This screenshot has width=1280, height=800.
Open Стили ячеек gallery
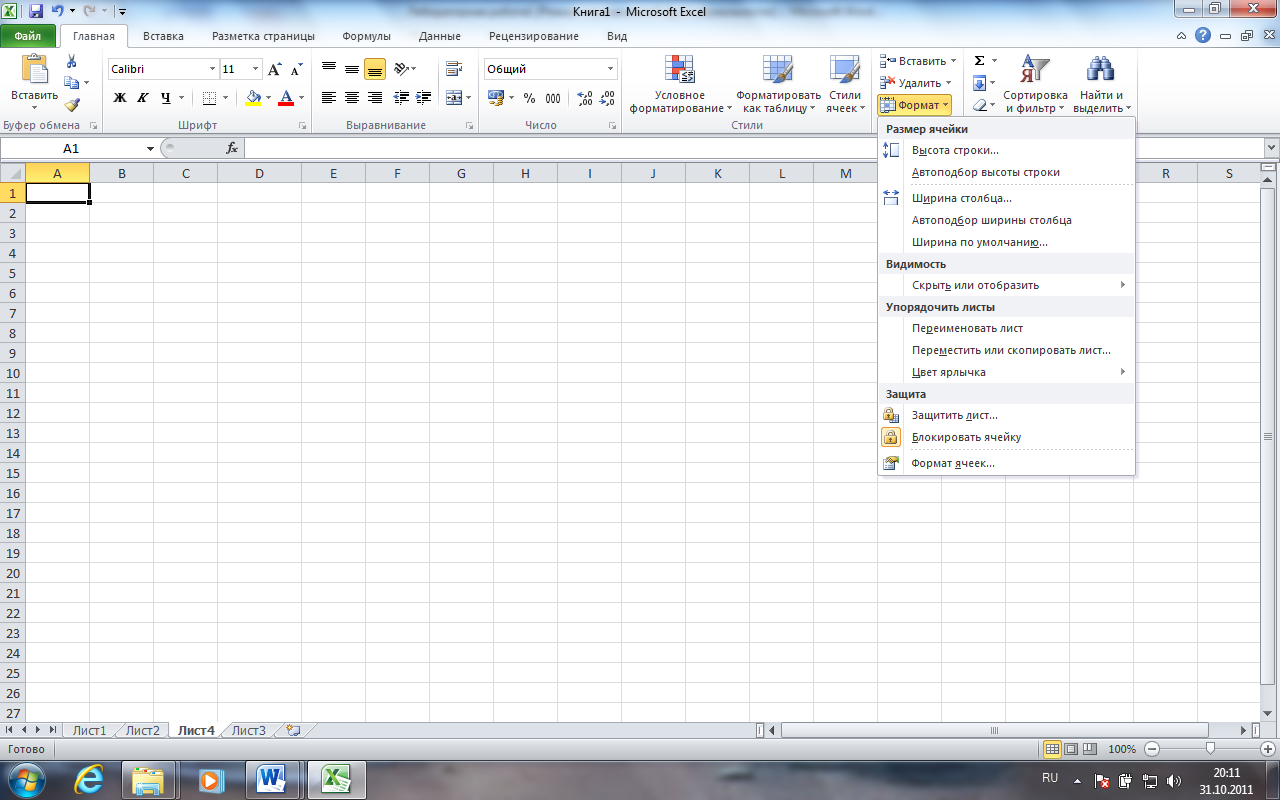845,84
